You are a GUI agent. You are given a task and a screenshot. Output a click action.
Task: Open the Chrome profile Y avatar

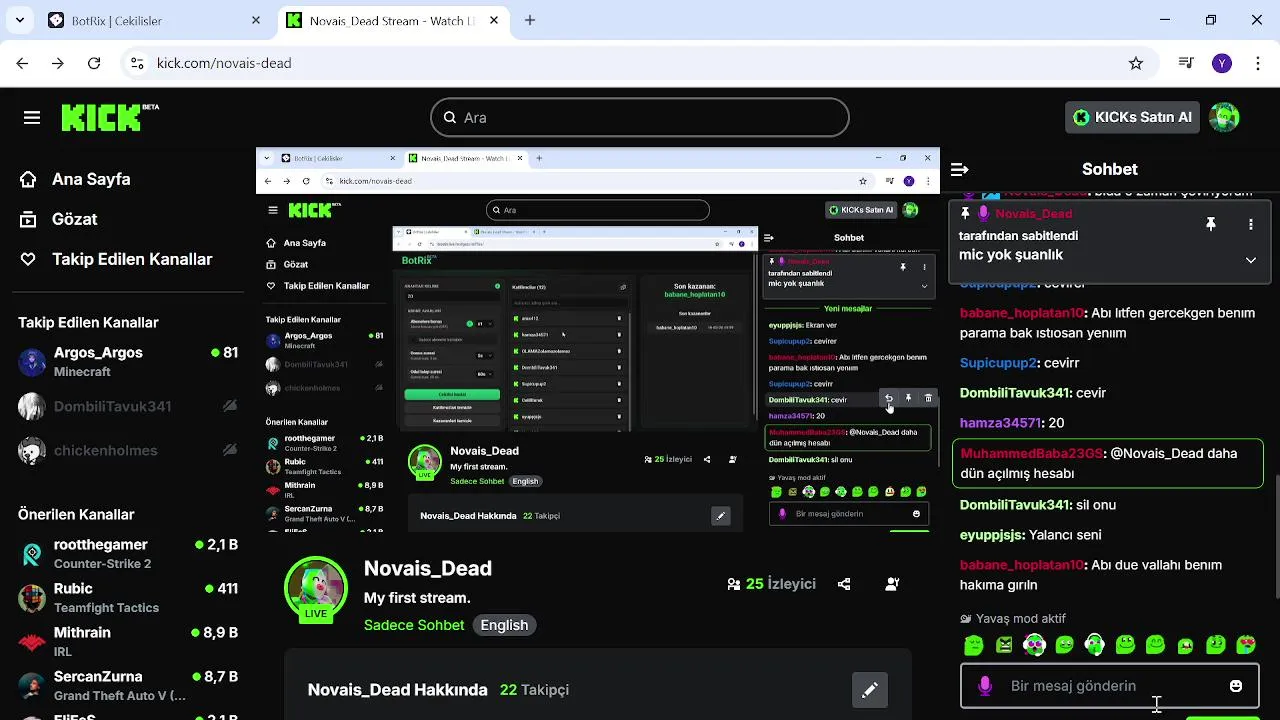[x=1221, y=63]
